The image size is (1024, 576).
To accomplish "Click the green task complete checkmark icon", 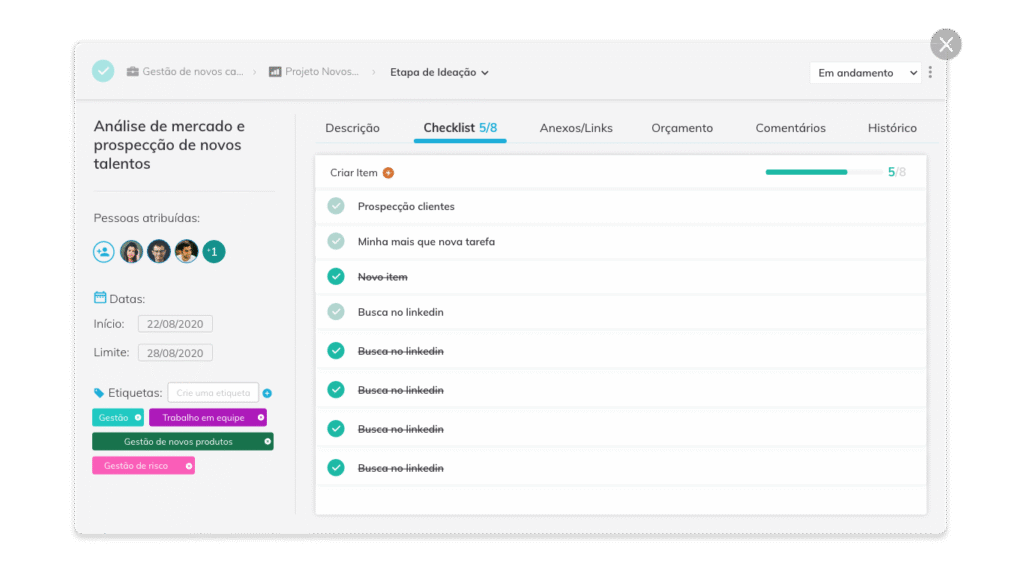I will pos(103,71).
